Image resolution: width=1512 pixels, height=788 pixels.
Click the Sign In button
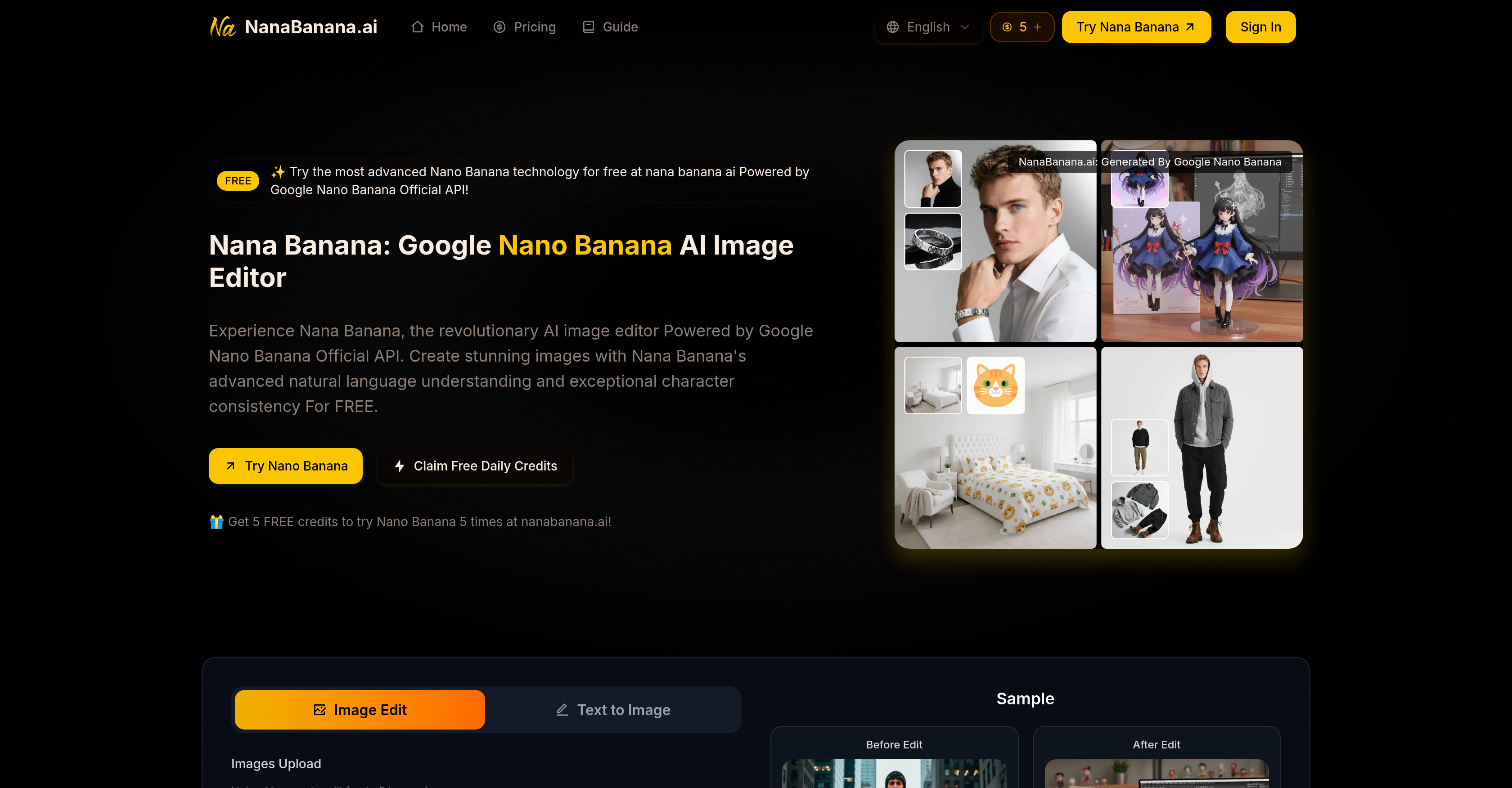click(x=1260, y=27)
